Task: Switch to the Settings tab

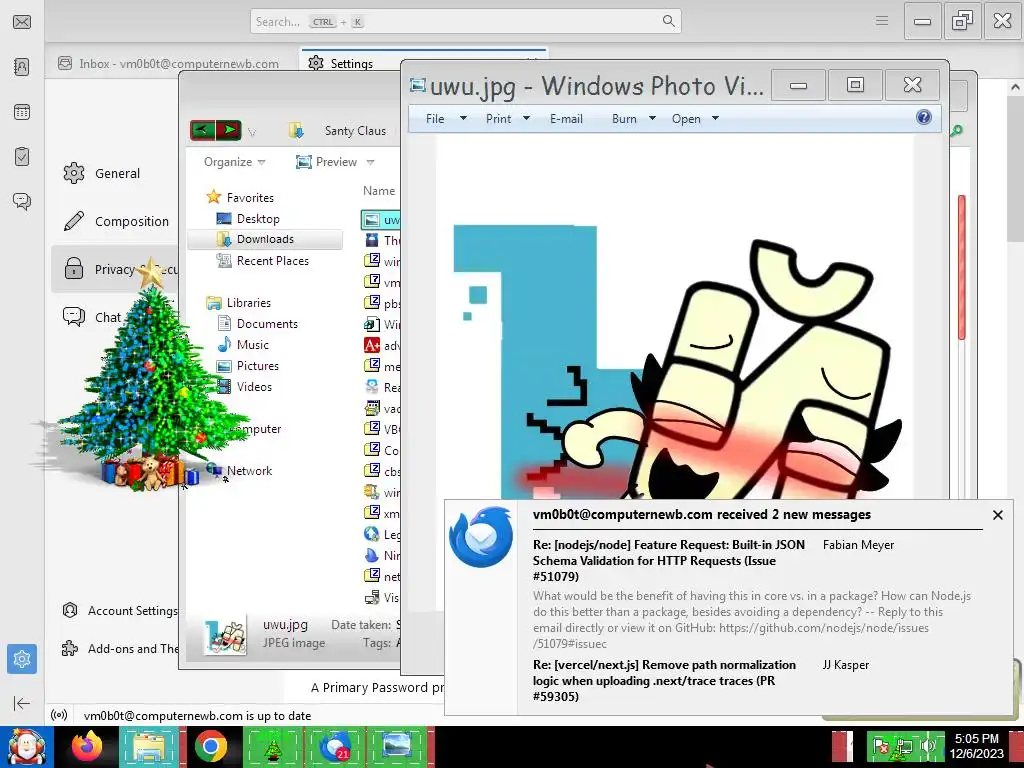Action: point(351,63)
